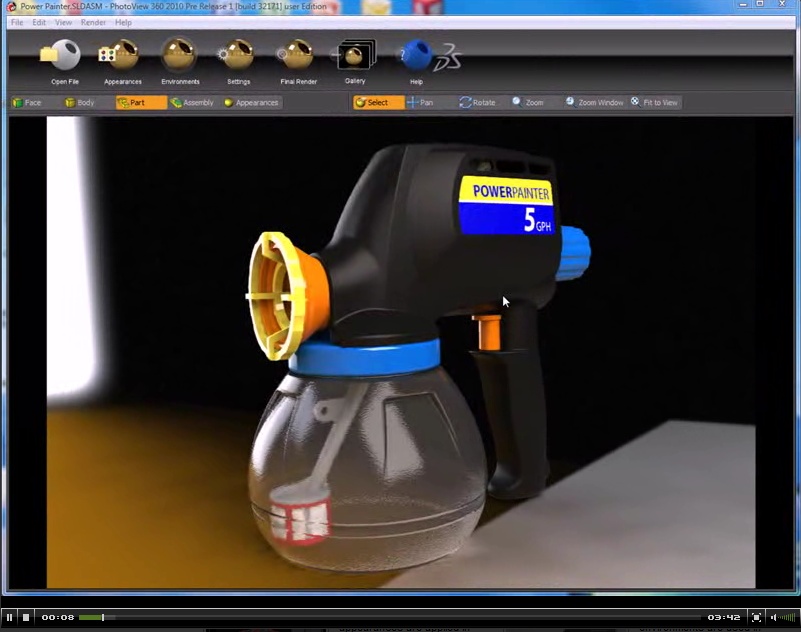The image size is (801, 632).
Task: Switch selection mode to Body
Action: (80, 103)
